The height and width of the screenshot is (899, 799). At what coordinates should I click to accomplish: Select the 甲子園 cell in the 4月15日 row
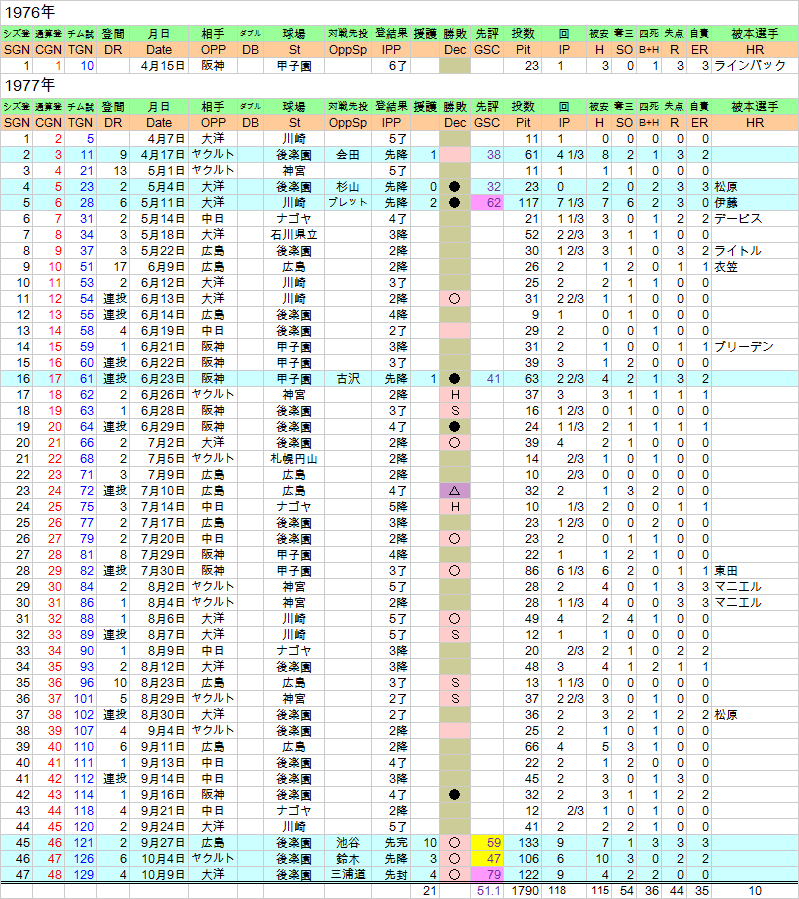(x=294, y=66)
